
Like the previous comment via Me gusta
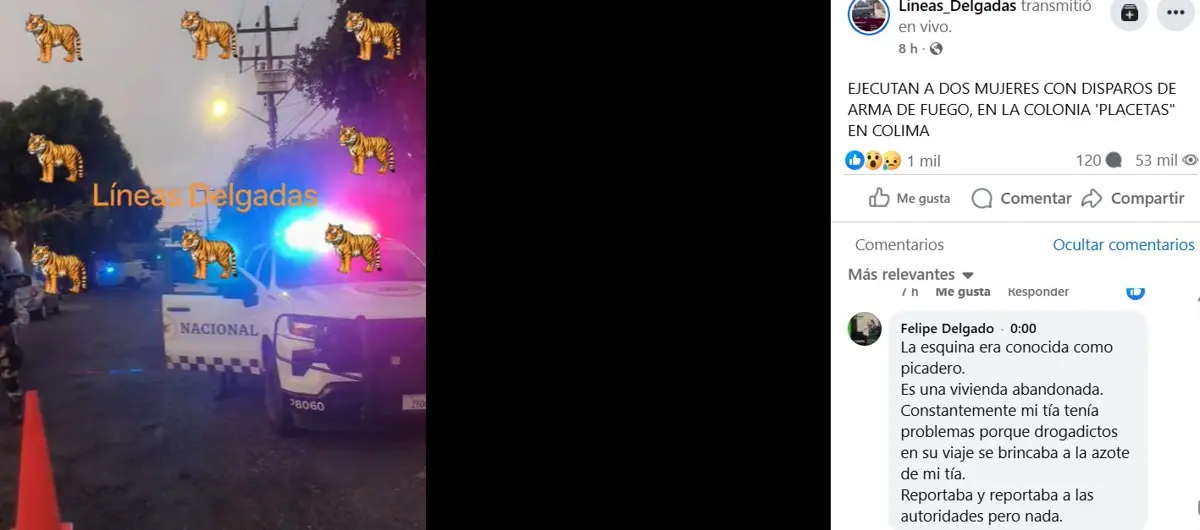tap(963, 292)
